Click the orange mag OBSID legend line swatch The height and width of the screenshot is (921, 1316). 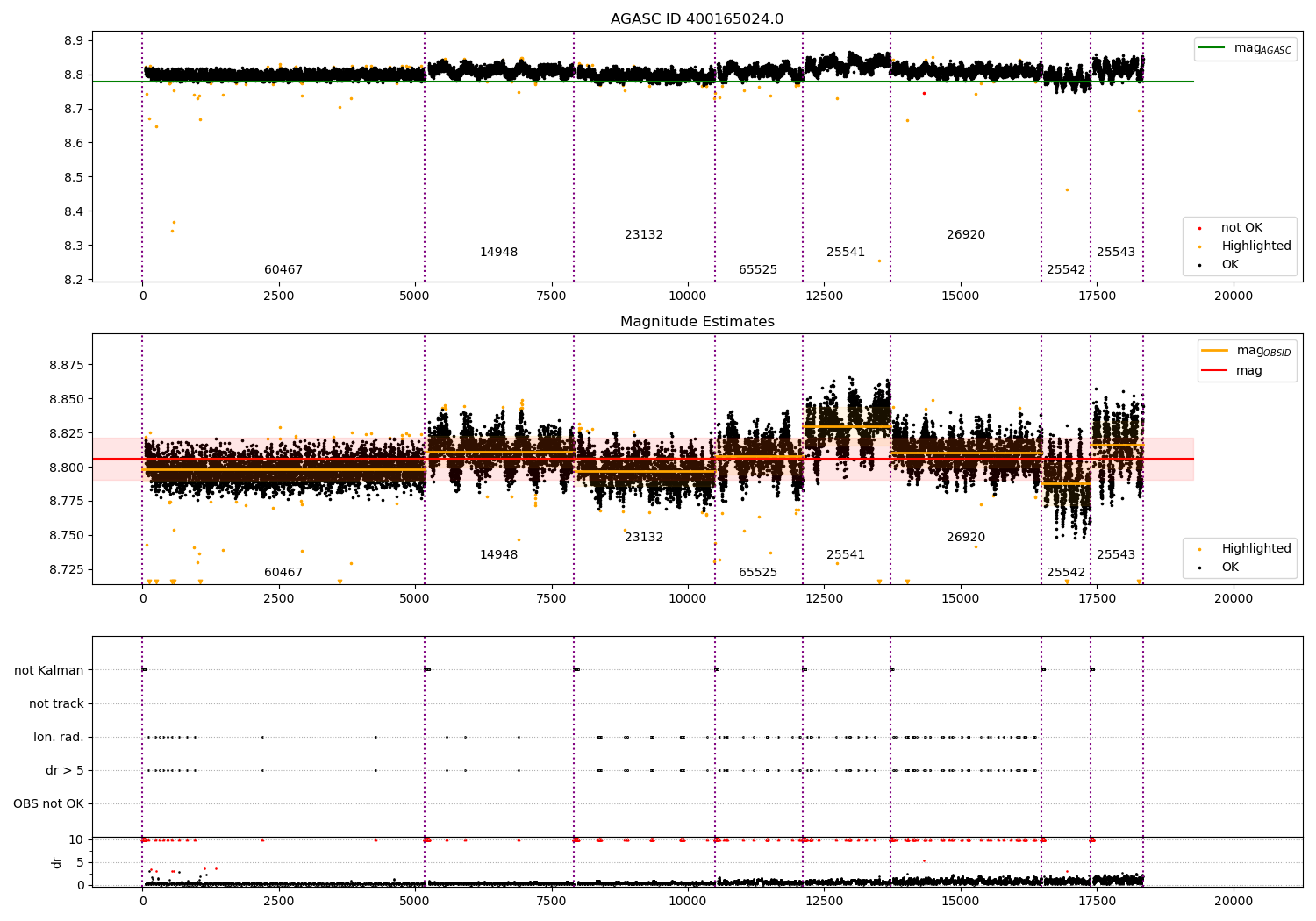pos(1214,351)
